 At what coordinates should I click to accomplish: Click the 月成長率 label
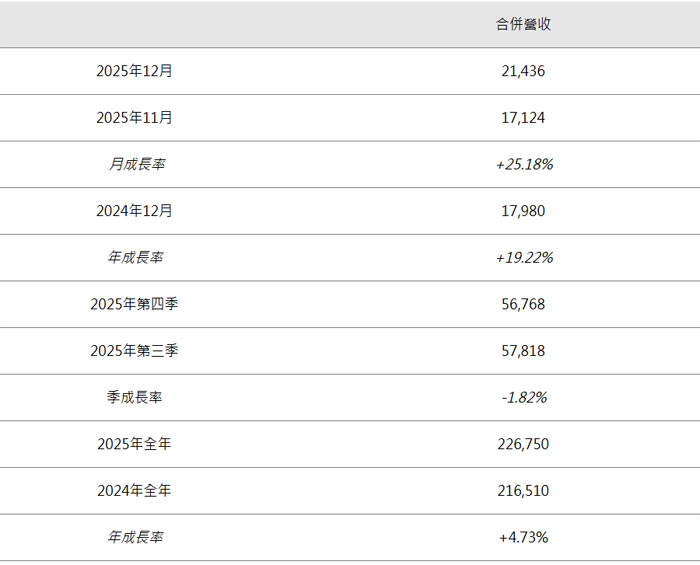(136, 164)
